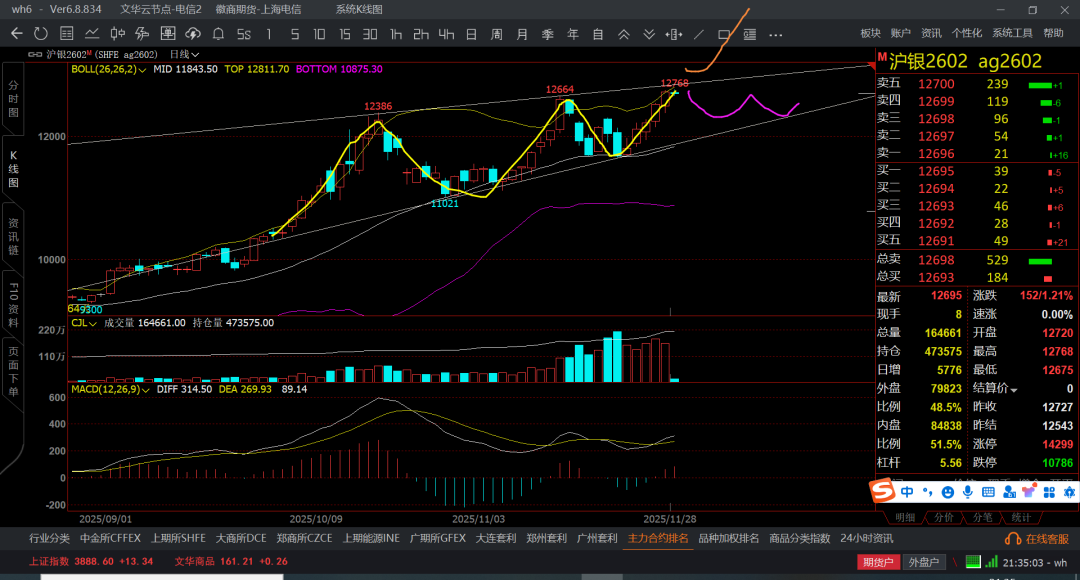Expand the 日线 period dropdown
This screenshot has width=1080, height=580.
click(184, 54)
